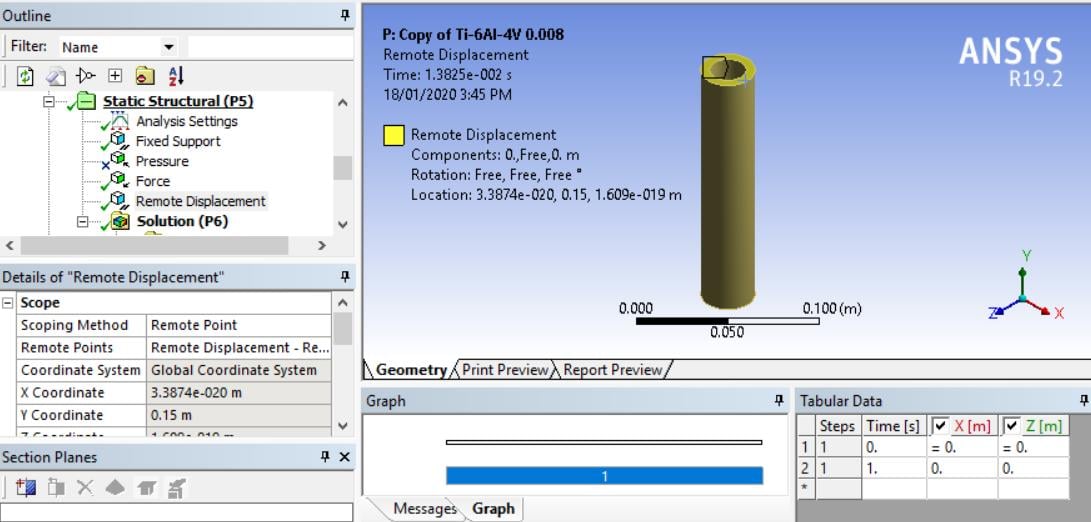Image resolution: width=1091 pixels, height=522 pixels.
Task: Switch to the Report Preview tab
Action: point(612,370)
